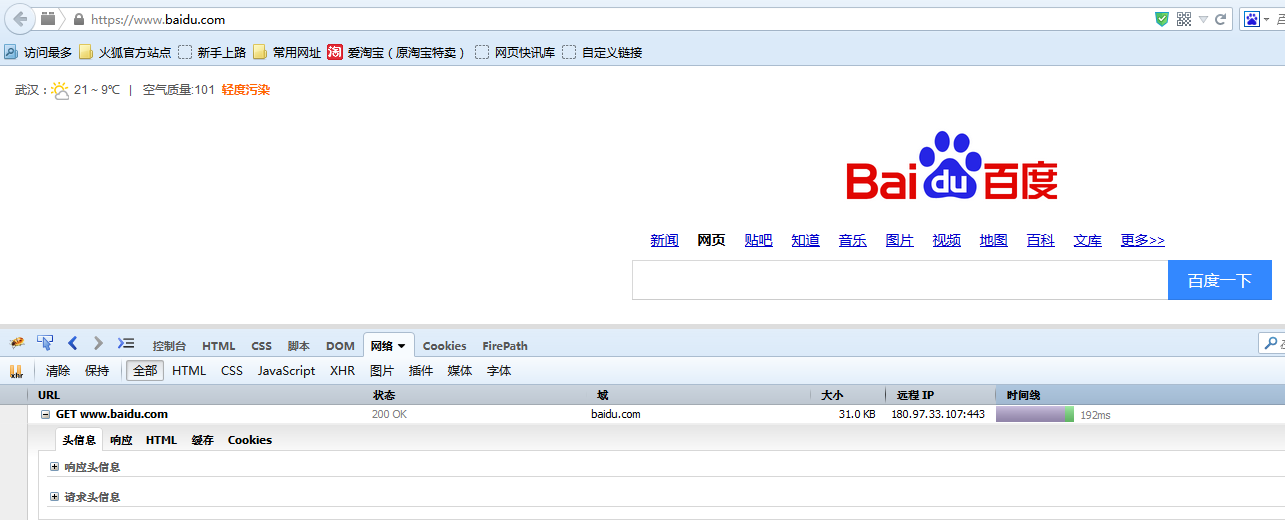This screenshot has width=1285, height=520.
Task: Open the 音乐 link
Action: tap(852, 240)
